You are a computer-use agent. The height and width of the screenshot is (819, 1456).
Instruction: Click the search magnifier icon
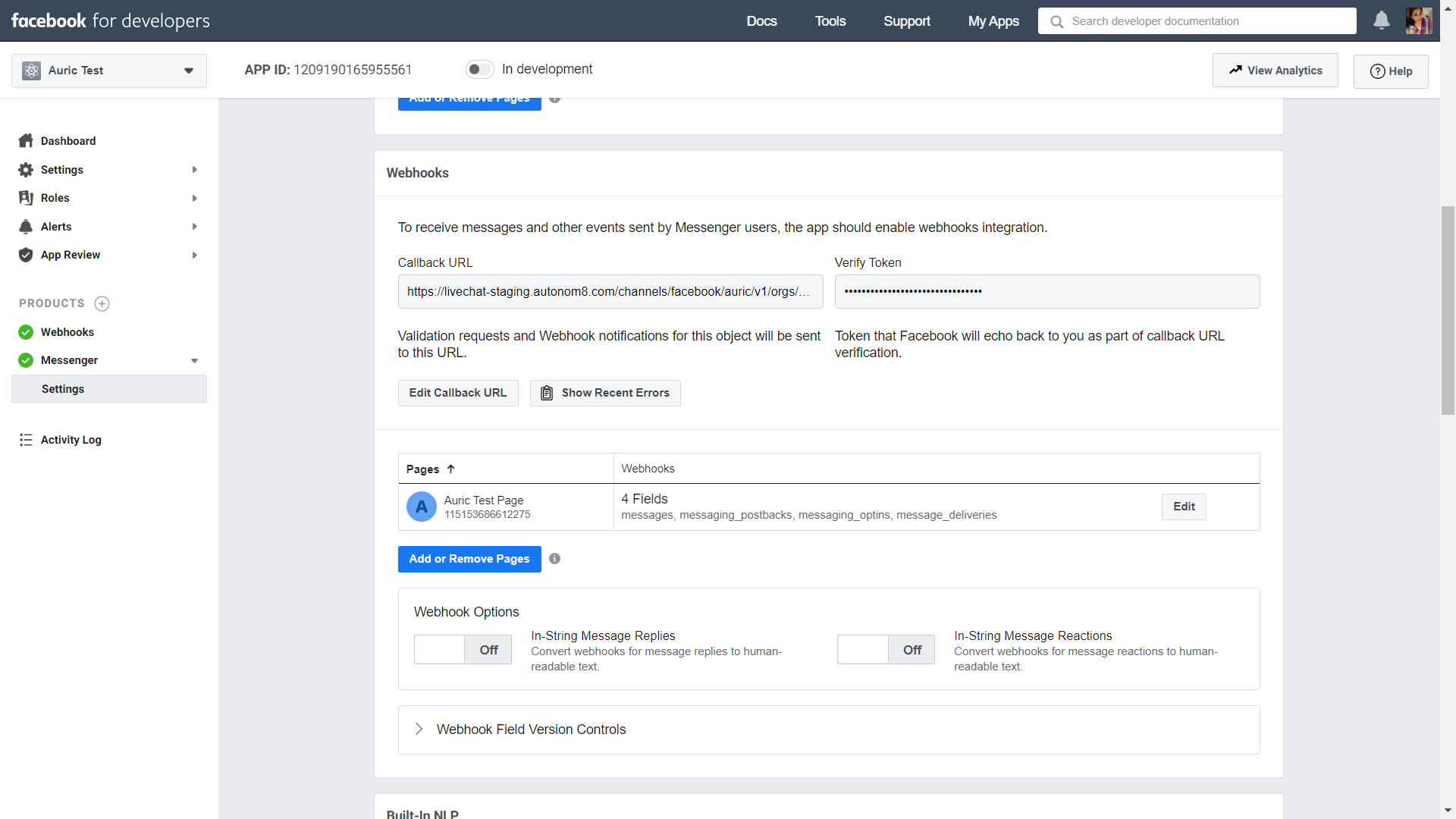(1056, 21)
